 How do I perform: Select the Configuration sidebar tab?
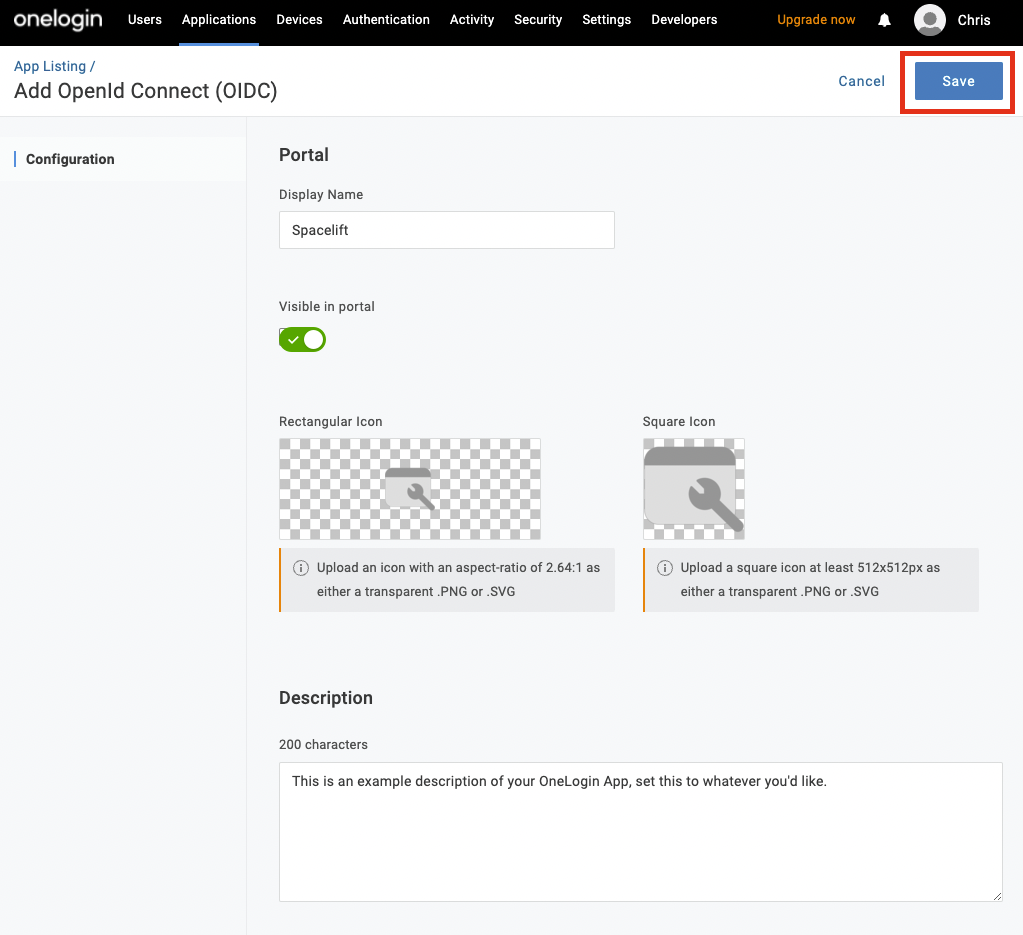(x=69, y=158)
